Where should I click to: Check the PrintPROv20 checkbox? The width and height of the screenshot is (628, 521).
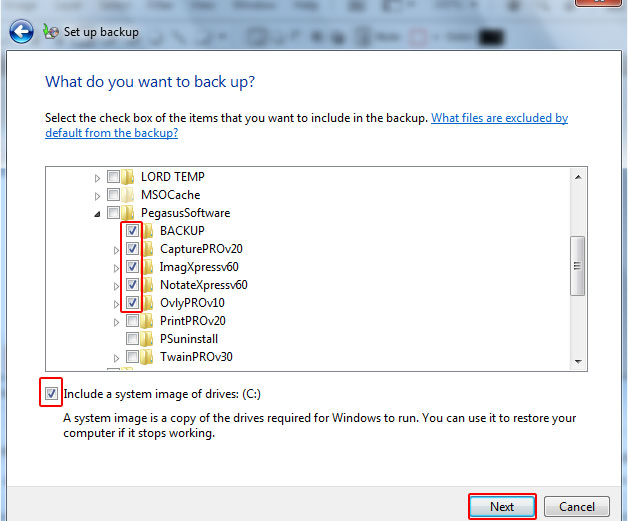tap(132, 321)
